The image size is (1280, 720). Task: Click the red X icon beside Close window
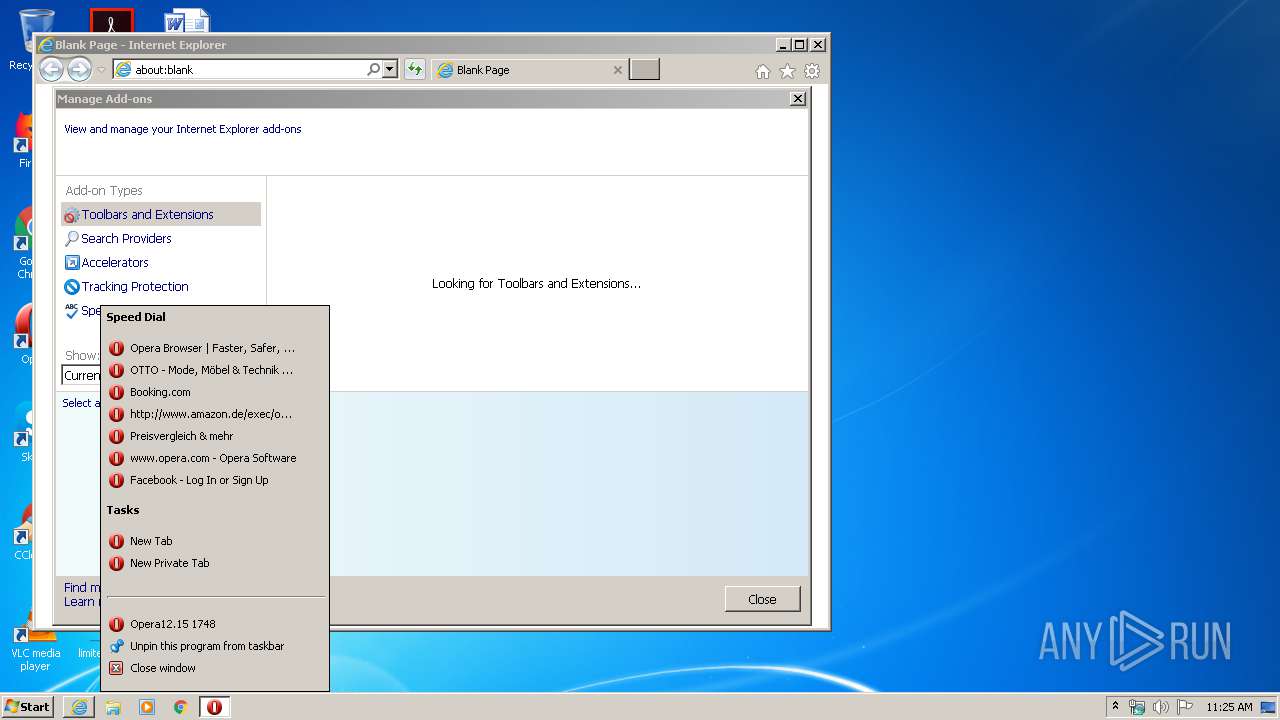click(116, 668)
